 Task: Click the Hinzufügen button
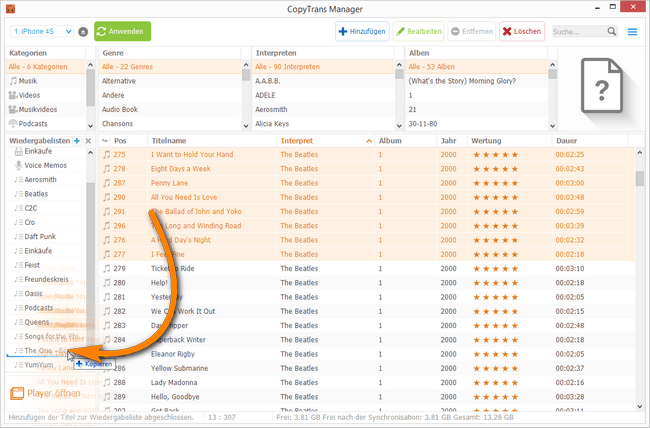tap(362, 32)
